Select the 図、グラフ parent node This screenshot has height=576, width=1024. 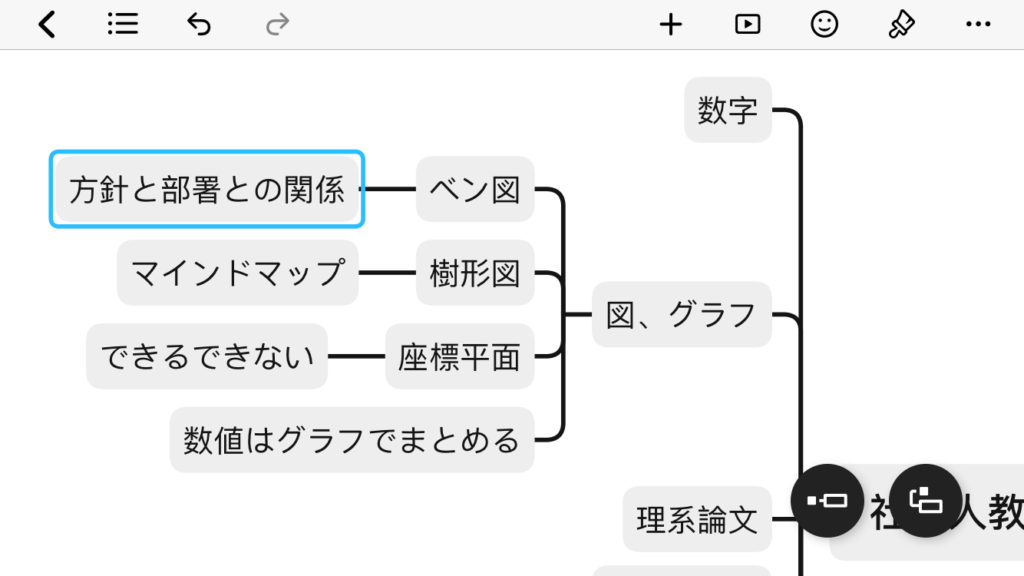[x=682, y=314]
